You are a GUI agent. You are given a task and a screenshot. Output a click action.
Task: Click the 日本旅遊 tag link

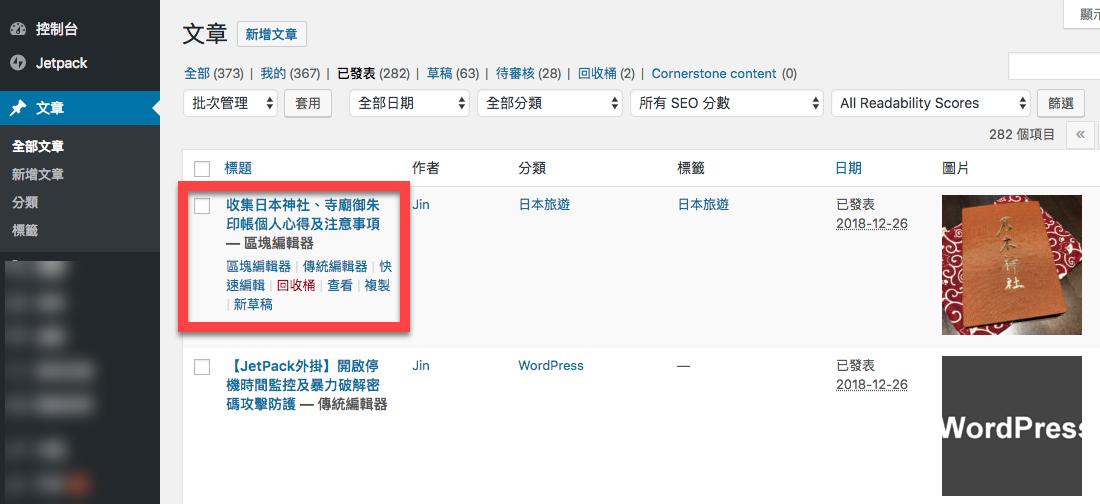[x=703, y=204]
